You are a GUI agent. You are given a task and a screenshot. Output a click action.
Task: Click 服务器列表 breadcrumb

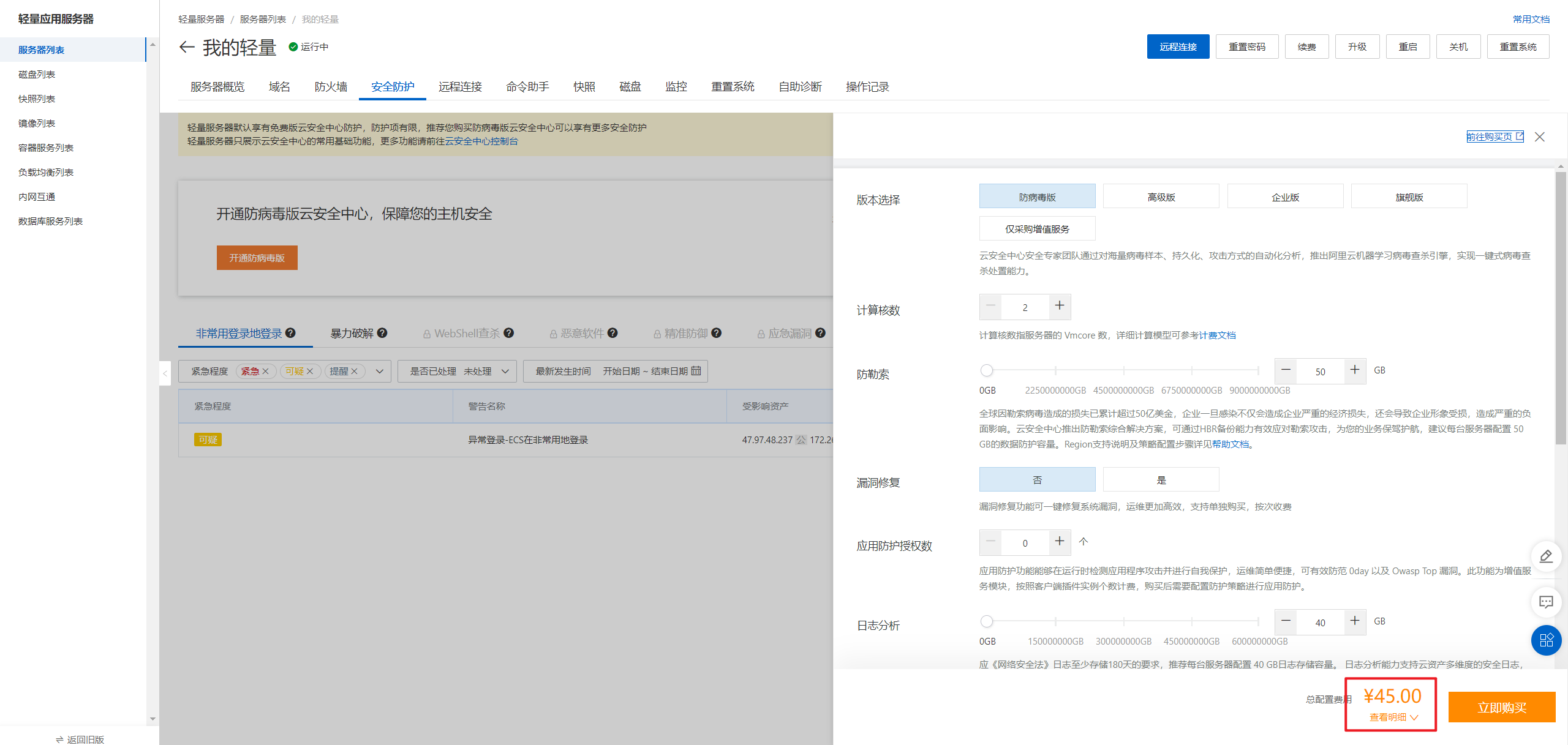263,19
